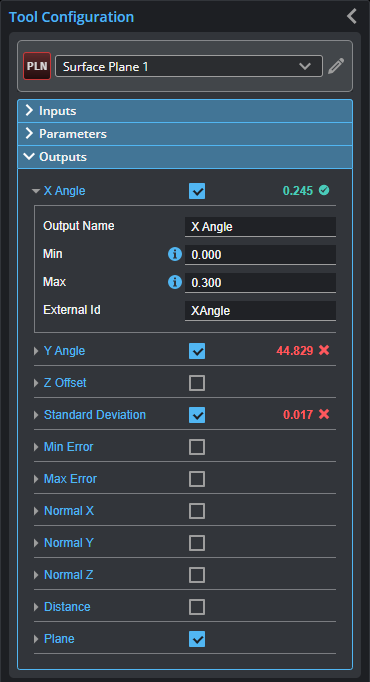Collapse the Tool Configuration panel arrow
The width and height of the screenshot is (370, 682).
[352, 16]
